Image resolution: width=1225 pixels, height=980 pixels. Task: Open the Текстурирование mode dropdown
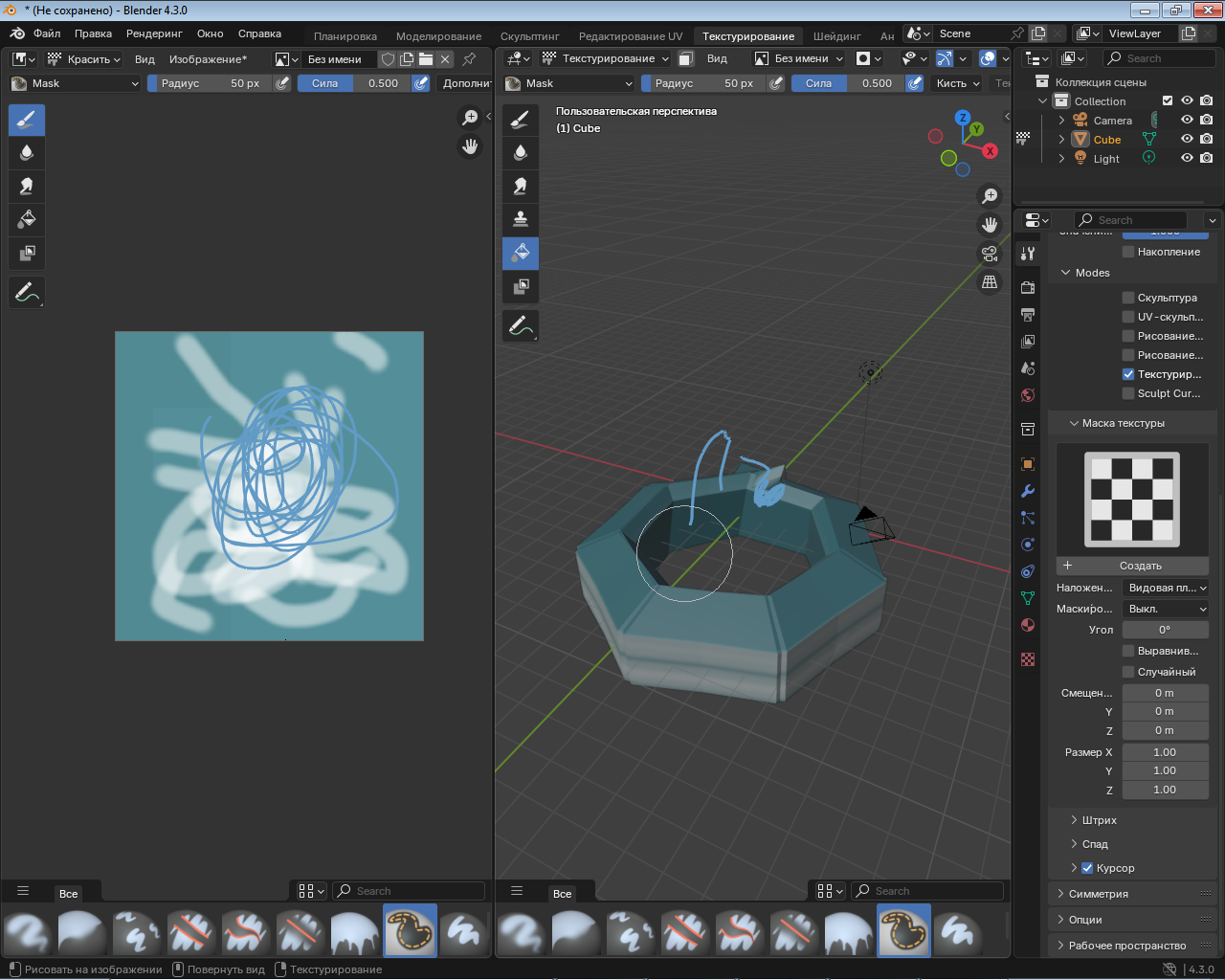coord(607,58)
